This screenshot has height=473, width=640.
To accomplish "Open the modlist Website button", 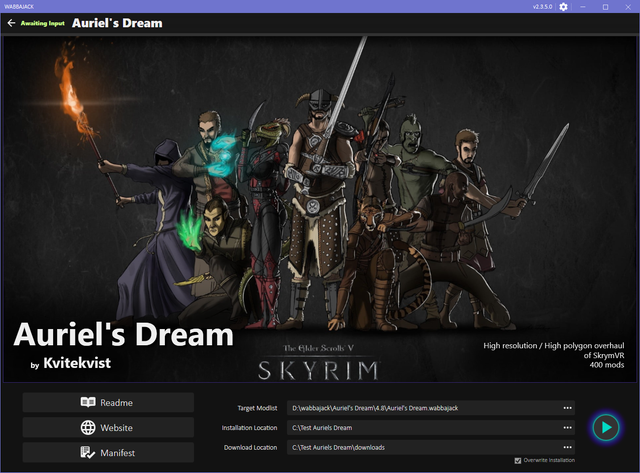I will click(108, 427).
